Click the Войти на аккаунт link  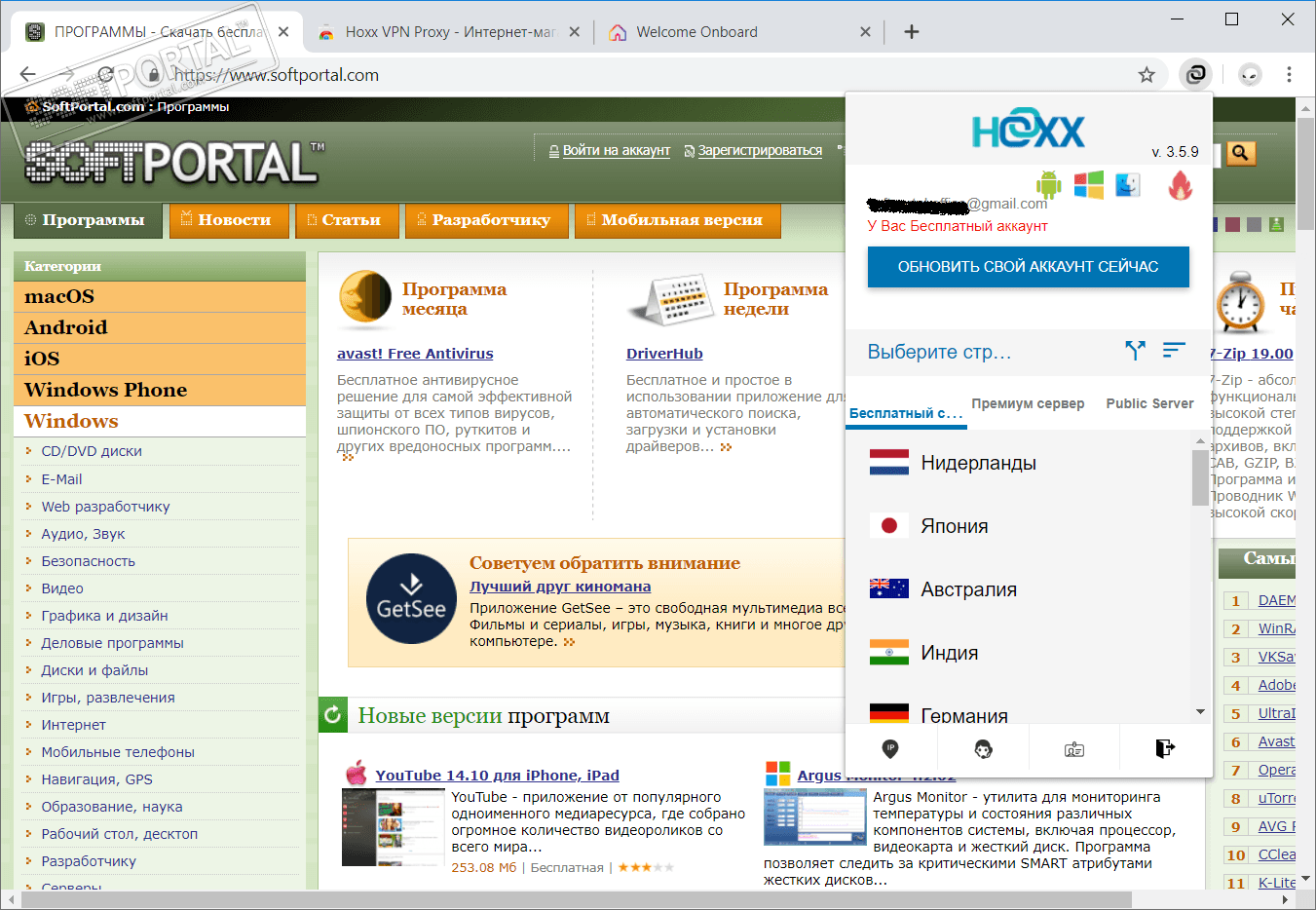[x=616, y=150]
